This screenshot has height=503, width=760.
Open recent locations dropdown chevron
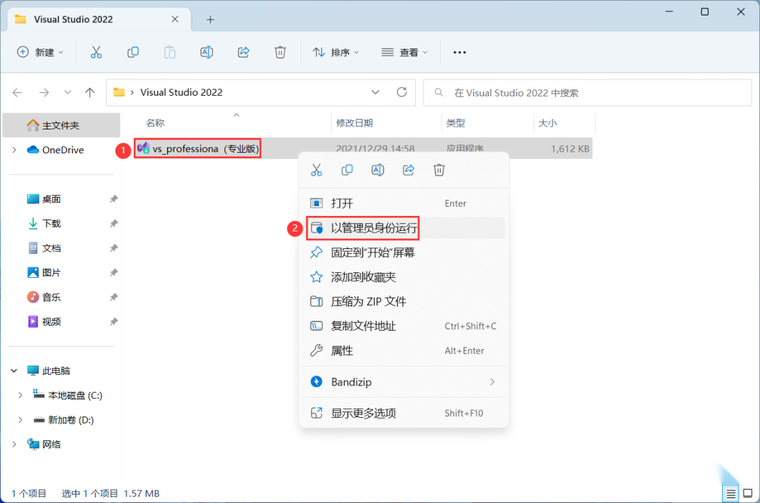click(x=67, y=93)
